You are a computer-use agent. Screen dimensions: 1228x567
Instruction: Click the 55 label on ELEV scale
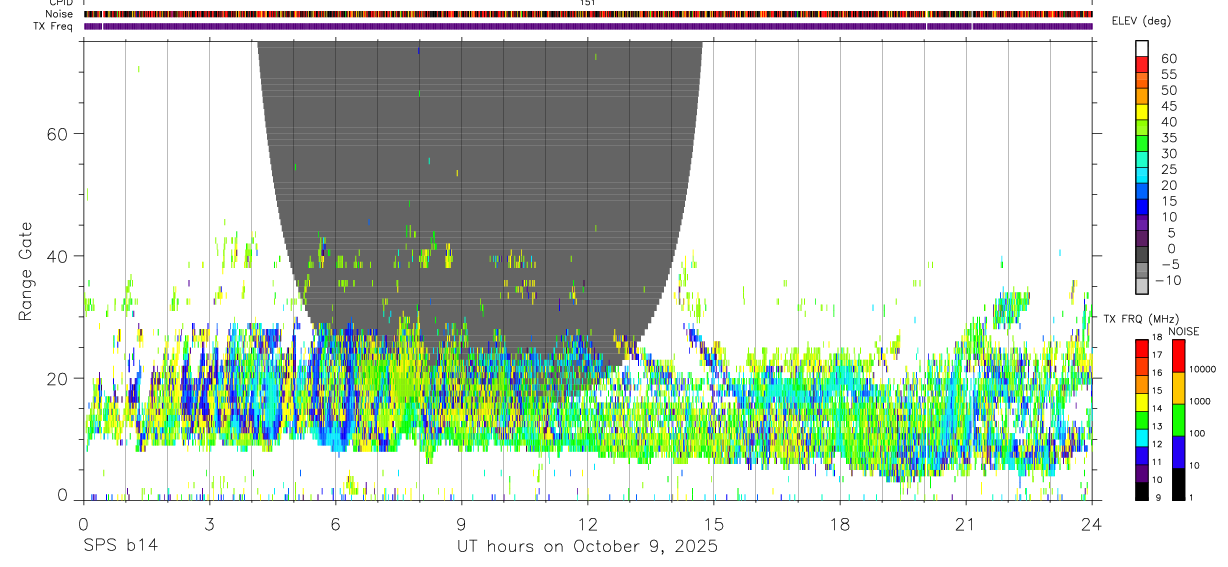(1168, 75)
